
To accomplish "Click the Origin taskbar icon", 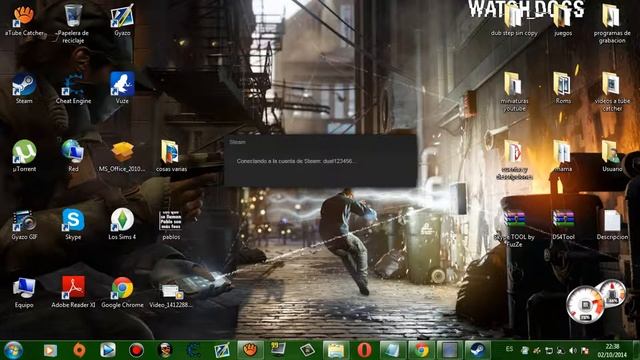I will pos(79,350).
